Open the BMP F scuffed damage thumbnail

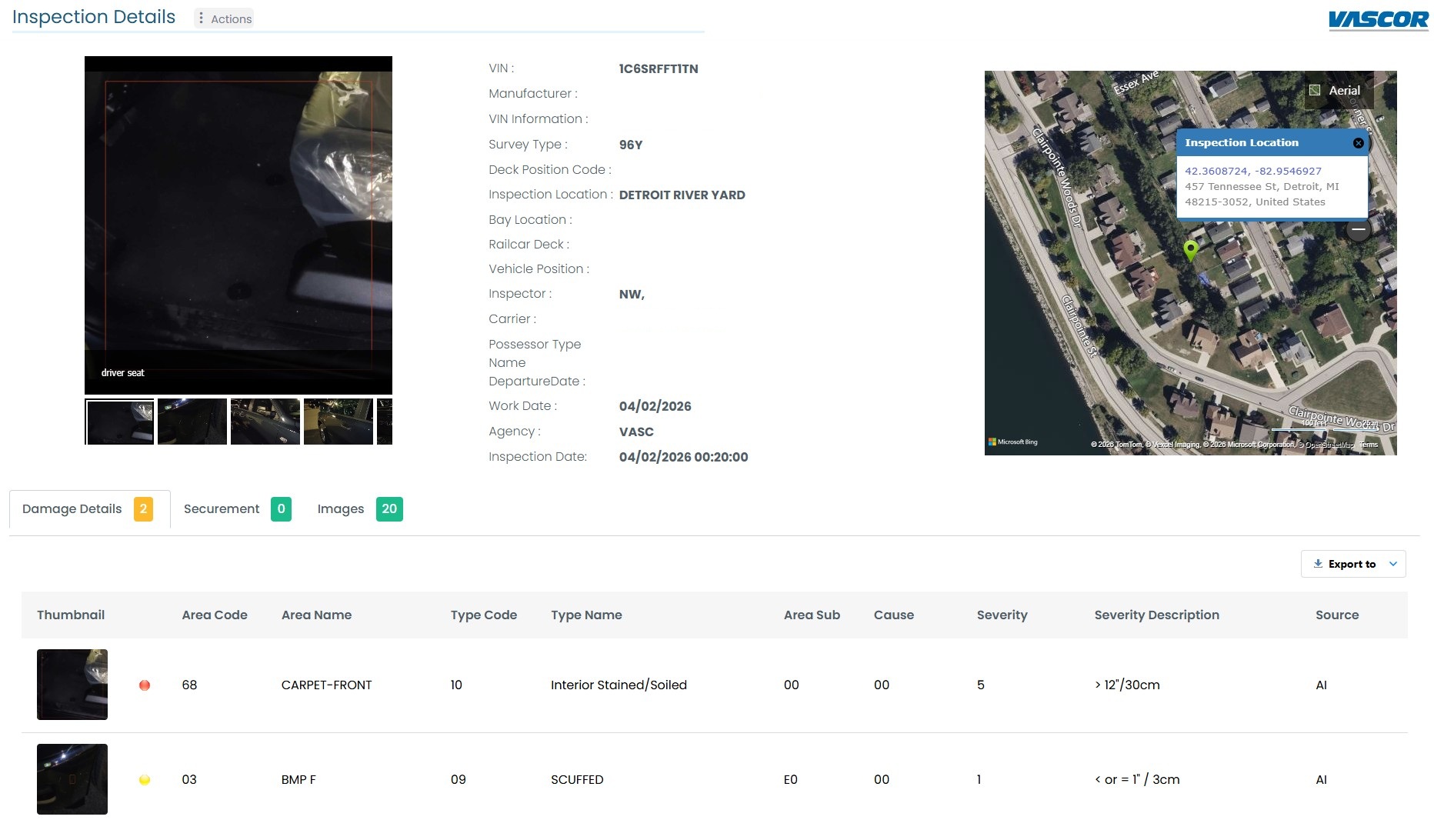click(72, 779)
